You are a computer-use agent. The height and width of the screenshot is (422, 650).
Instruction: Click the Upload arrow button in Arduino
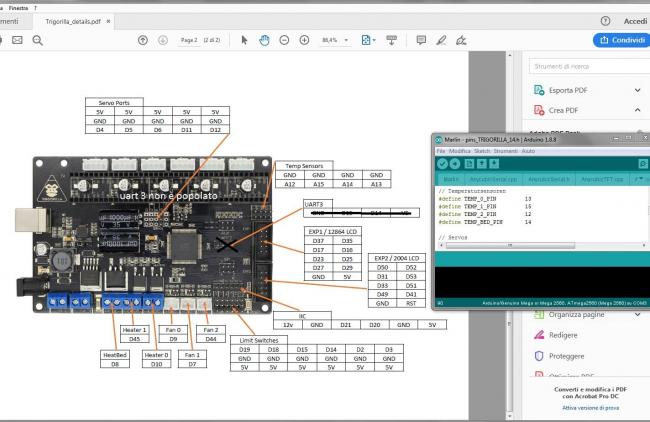pos(454,162)
